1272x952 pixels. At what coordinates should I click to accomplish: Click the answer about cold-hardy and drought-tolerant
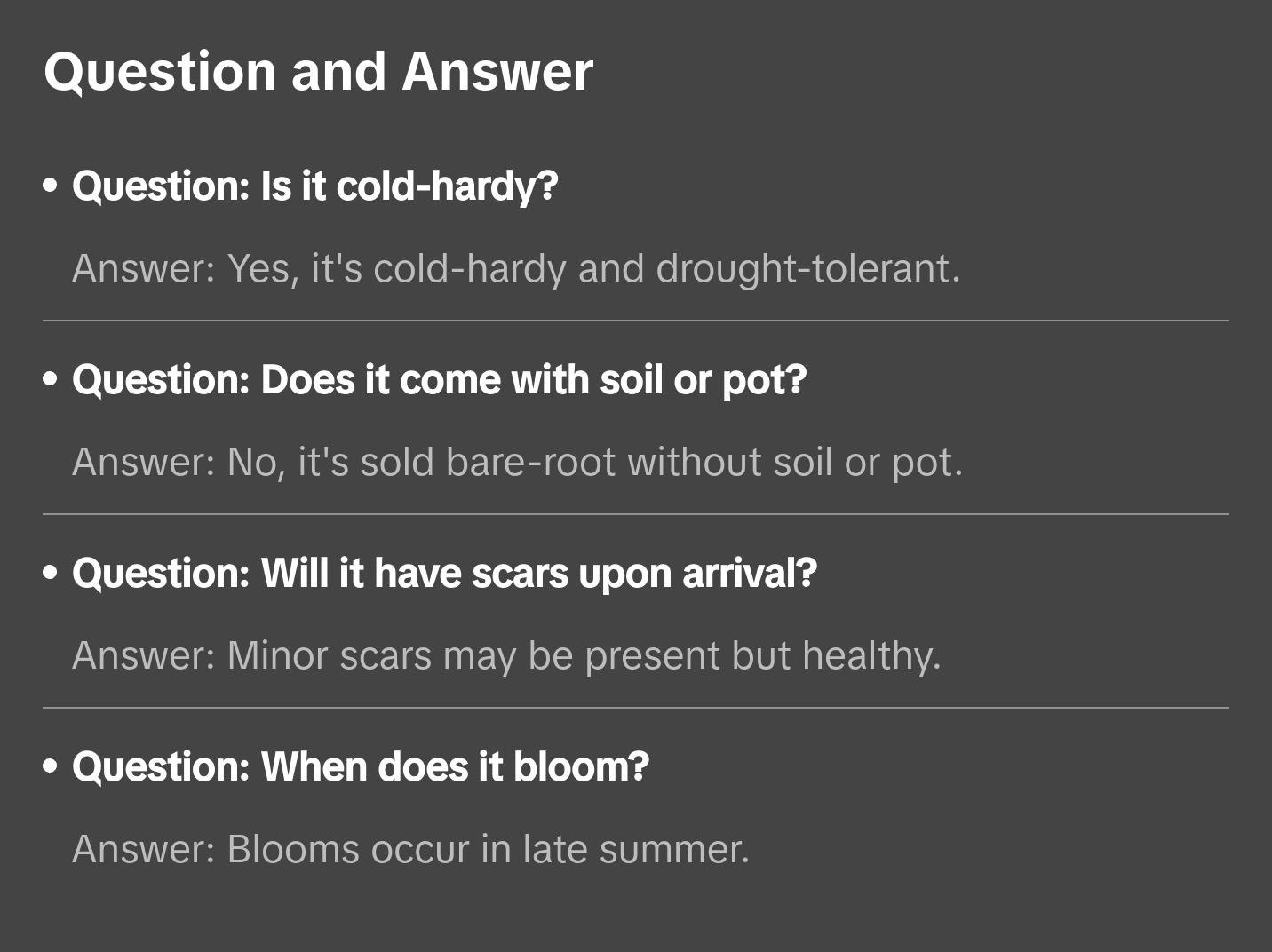tap(516, 269)
